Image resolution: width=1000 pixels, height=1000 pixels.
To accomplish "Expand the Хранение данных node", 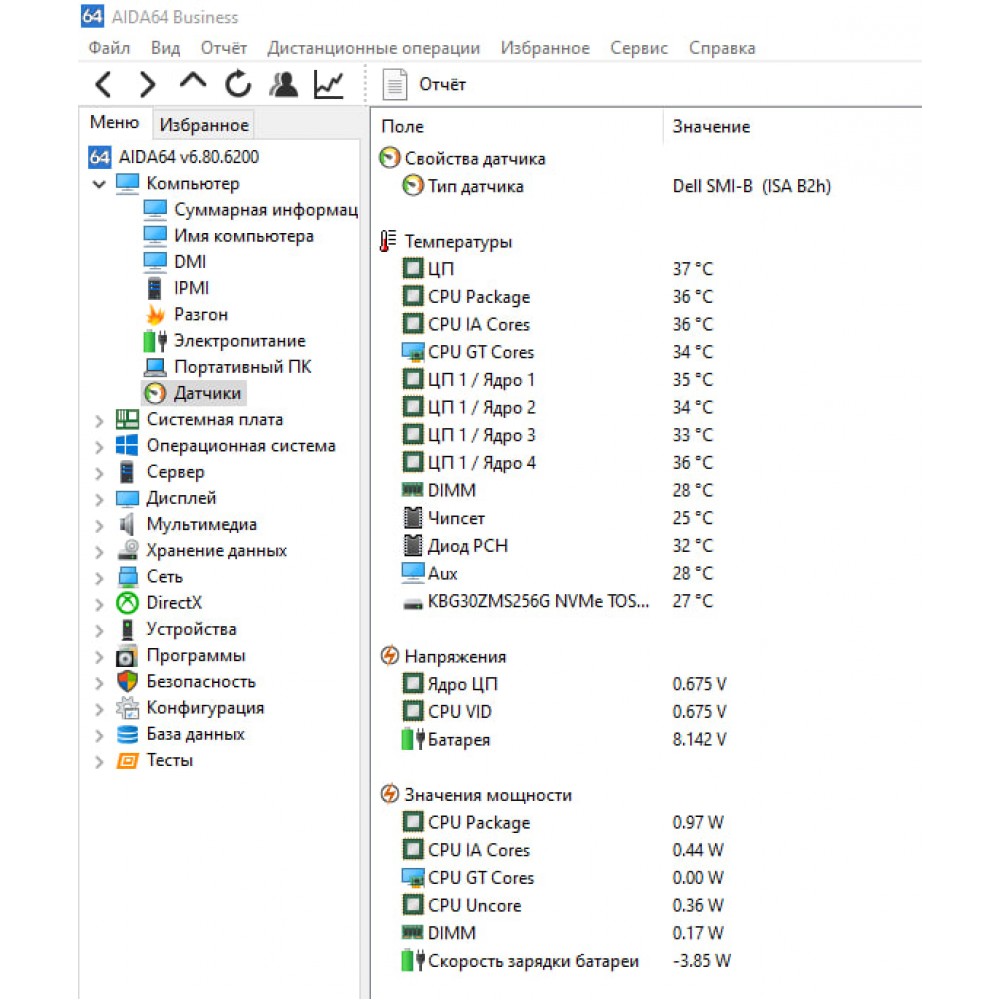I will [99, 551].
